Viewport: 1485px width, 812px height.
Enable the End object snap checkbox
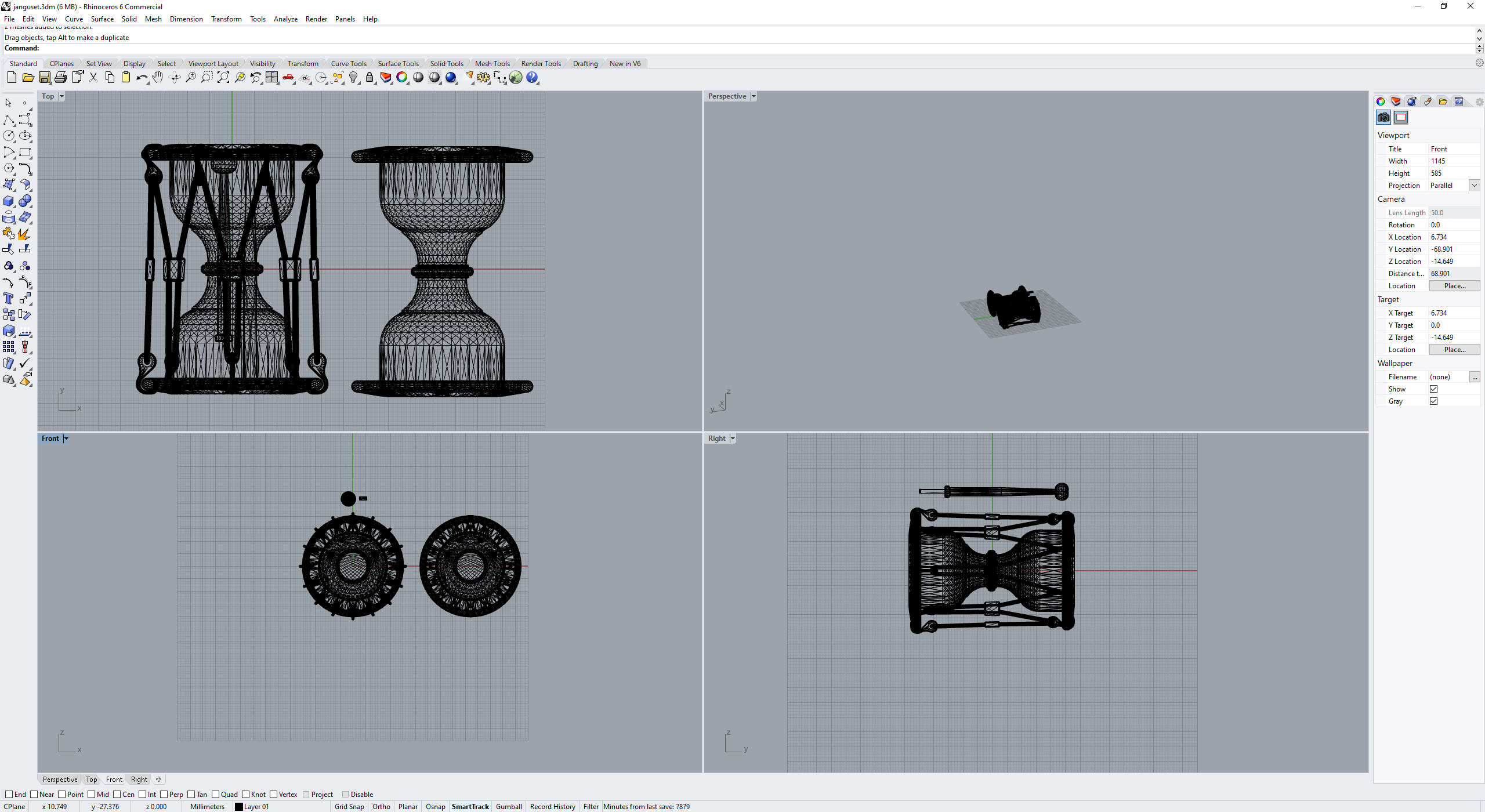(x=9, y=795)
